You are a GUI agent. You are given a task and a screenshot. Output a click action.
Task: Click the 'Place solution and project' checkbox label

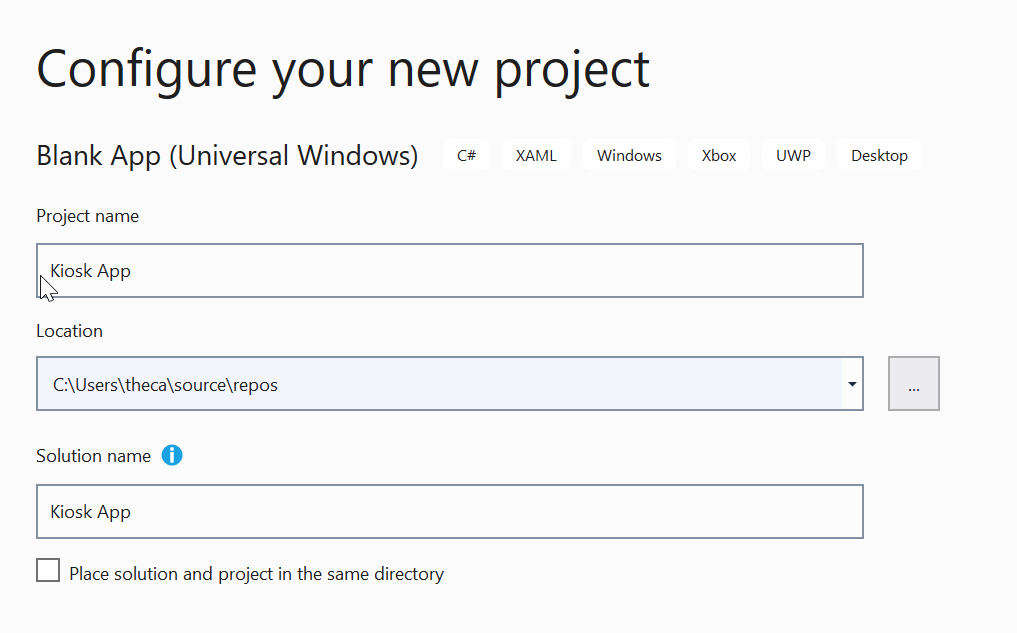click(x=256, y=574)
